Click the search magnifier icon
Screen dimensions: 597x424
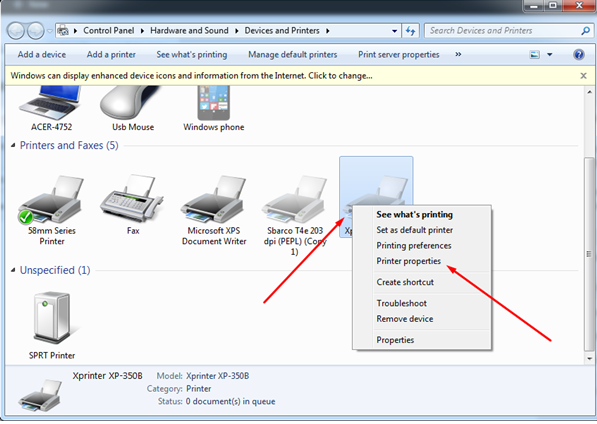coord(585,31)
